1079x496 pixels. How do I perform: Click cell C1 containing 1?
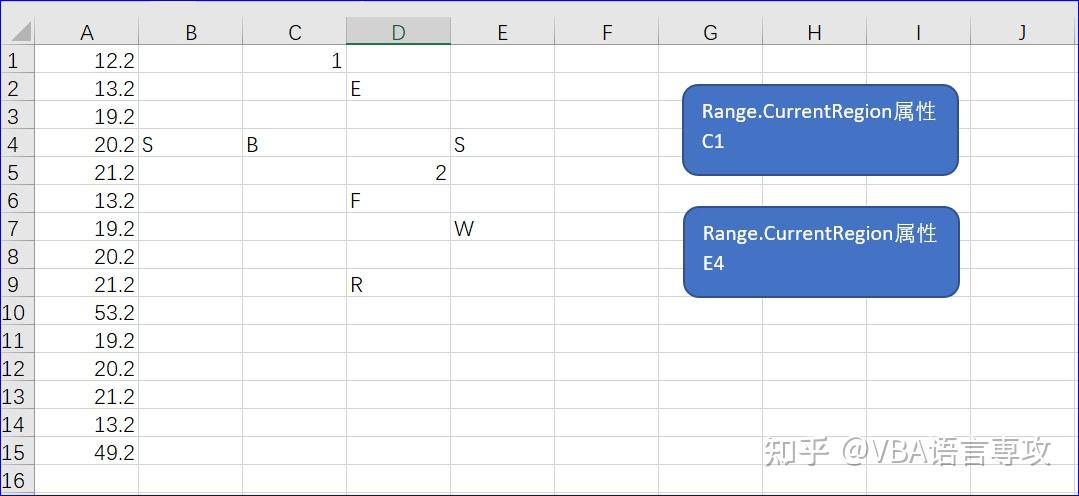pos(294,61)
